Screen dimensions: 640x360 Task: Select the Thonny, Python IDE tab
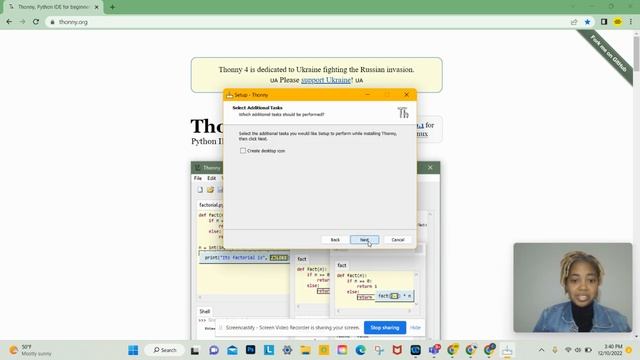coord(53,7)
